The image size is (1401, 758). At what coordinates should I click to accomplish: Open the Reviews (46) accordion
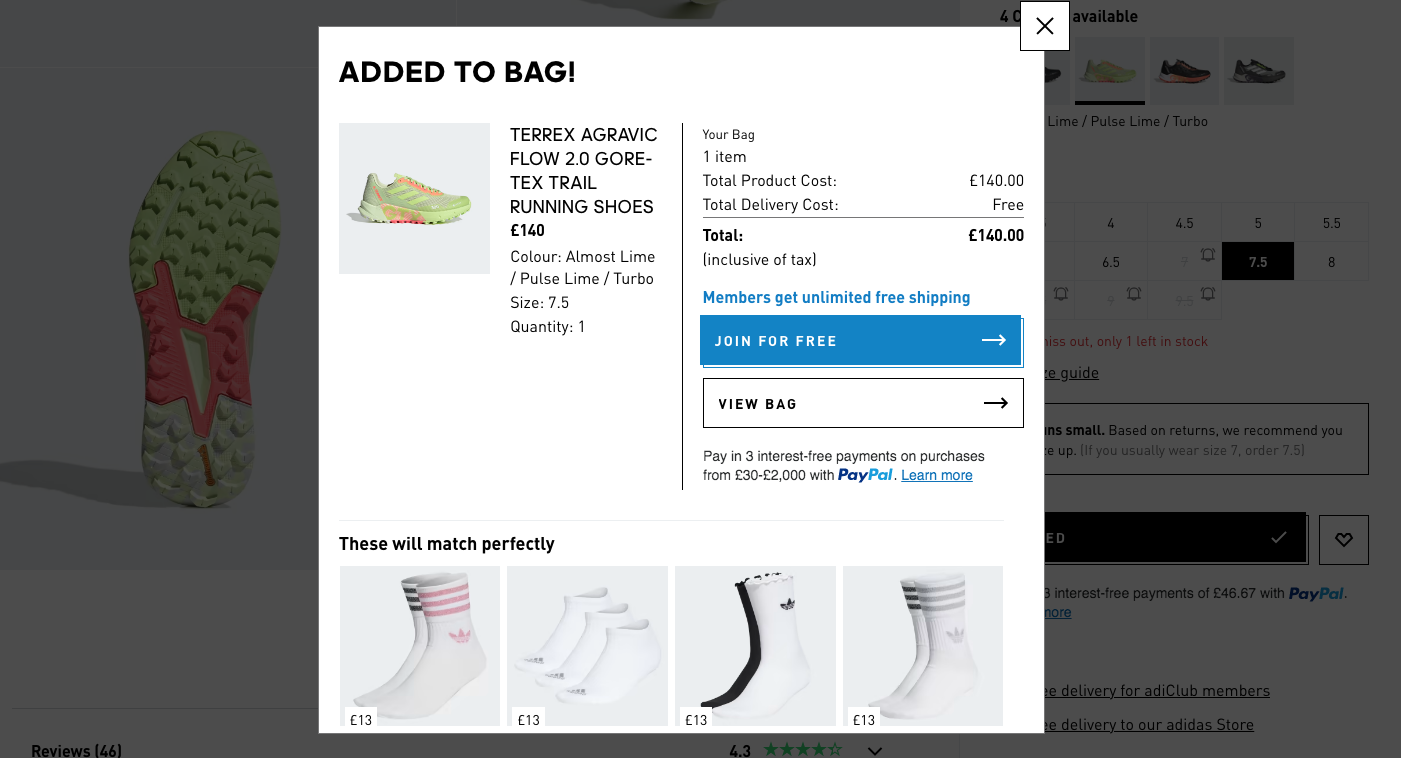tap(76, 750)
